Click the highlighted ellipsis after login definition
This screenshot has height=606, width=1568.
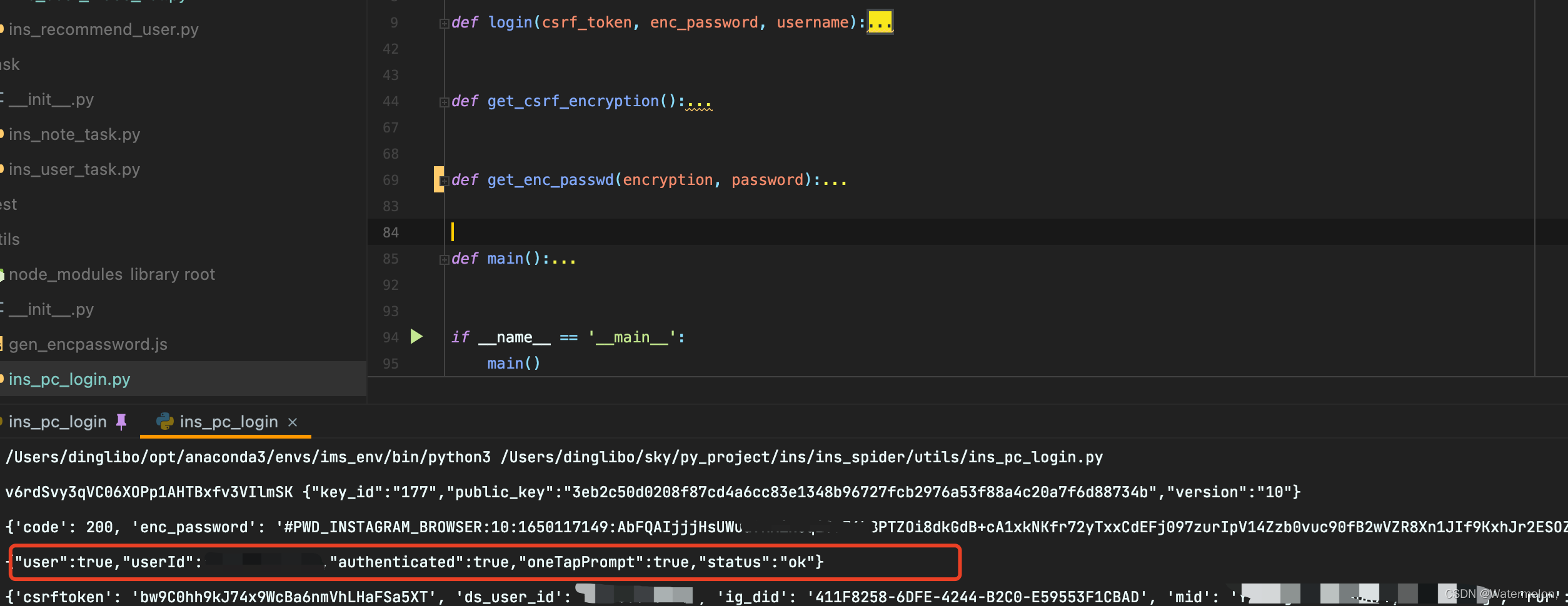click(x=880, y=22)
